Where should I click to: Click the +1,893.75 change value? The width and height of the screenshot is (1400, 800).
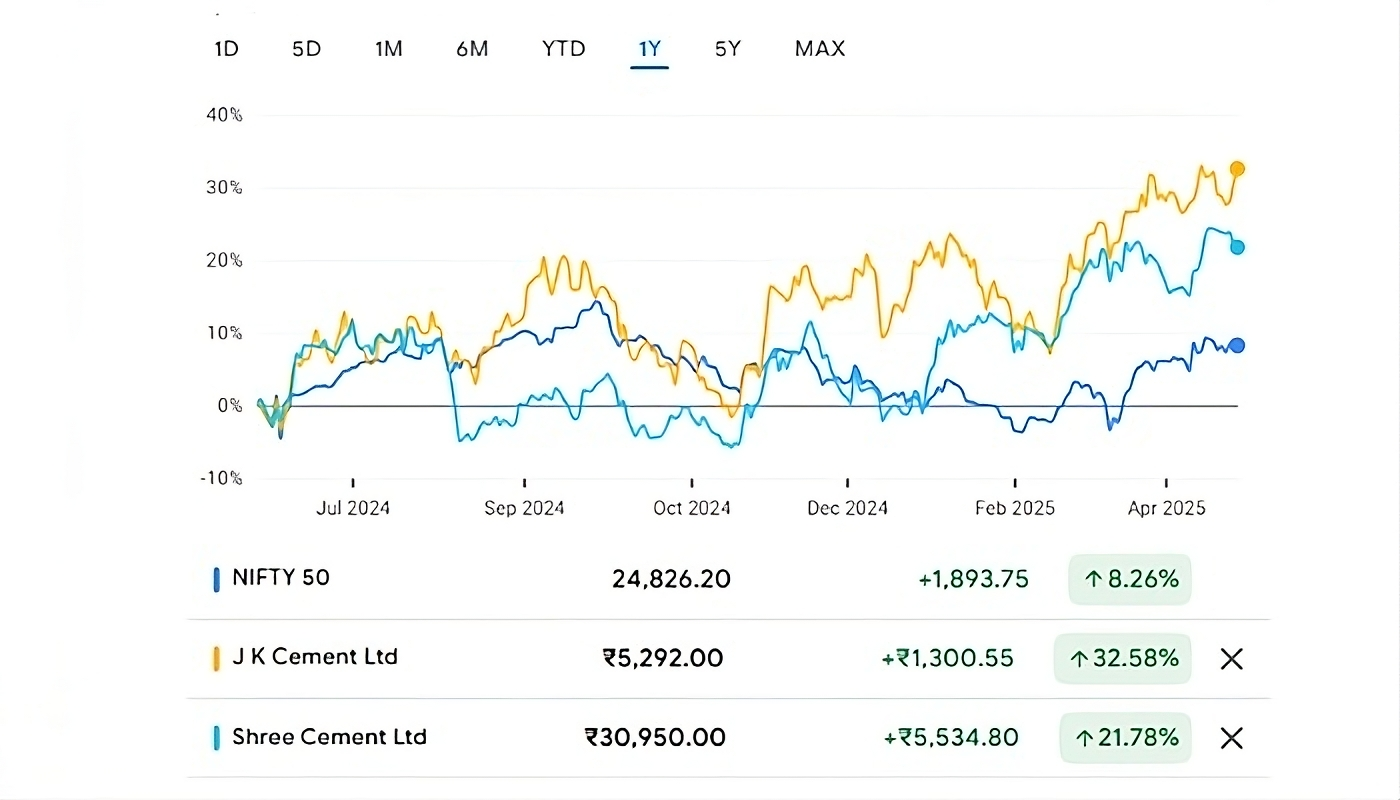coord(974,579)
